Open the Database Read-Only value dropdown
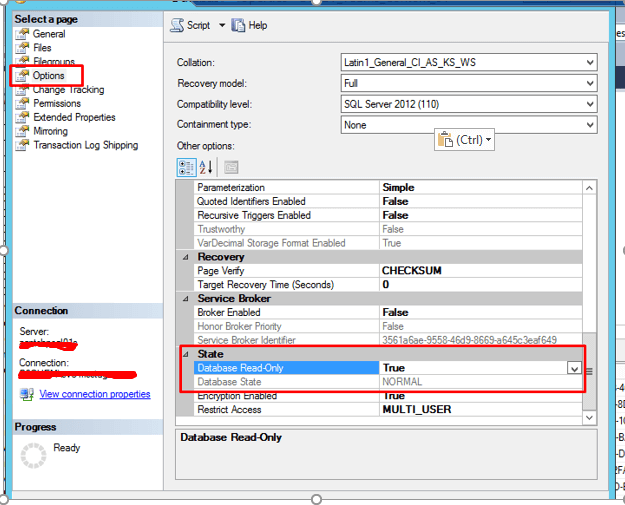This screenshot has height=505, width=625. (x=574, y=368)
